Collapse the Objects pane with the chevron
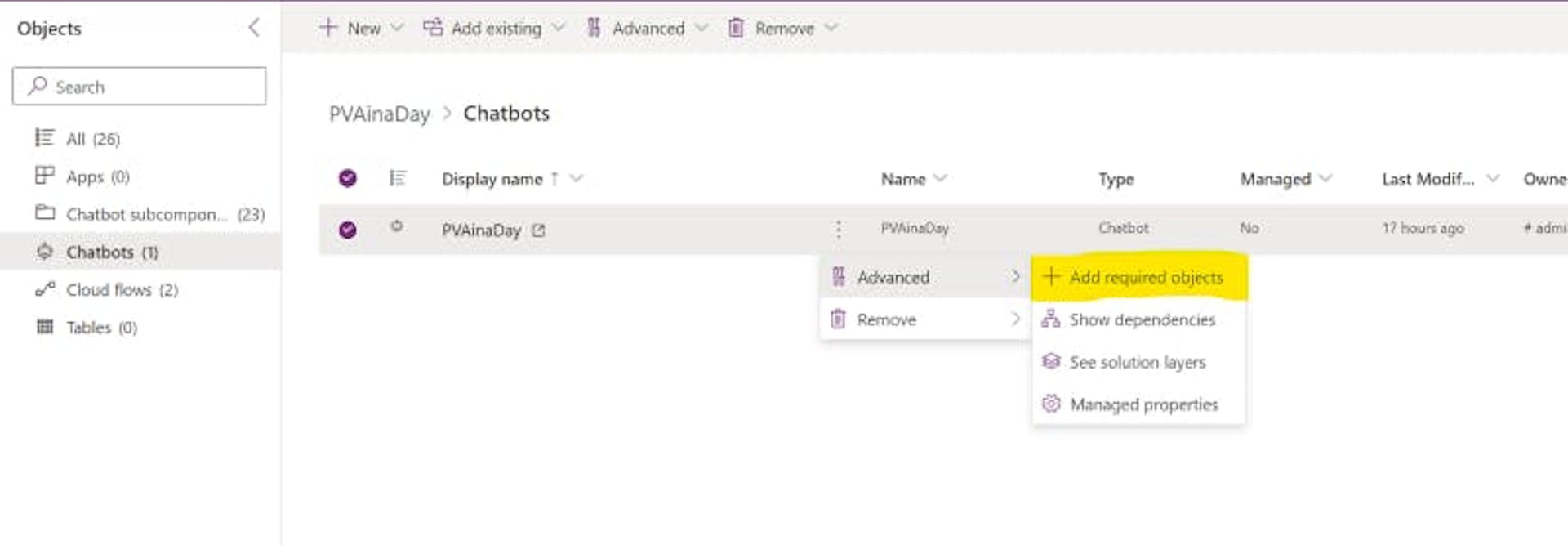This screenshot has height=545, width=1568. coord(254,28)
